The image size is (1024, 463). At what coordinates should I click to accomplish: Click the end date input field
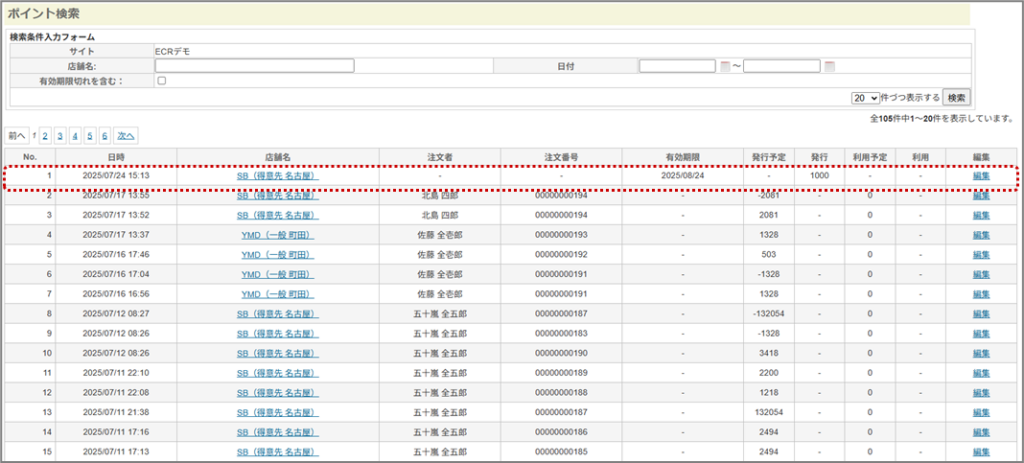pos(781,66)
